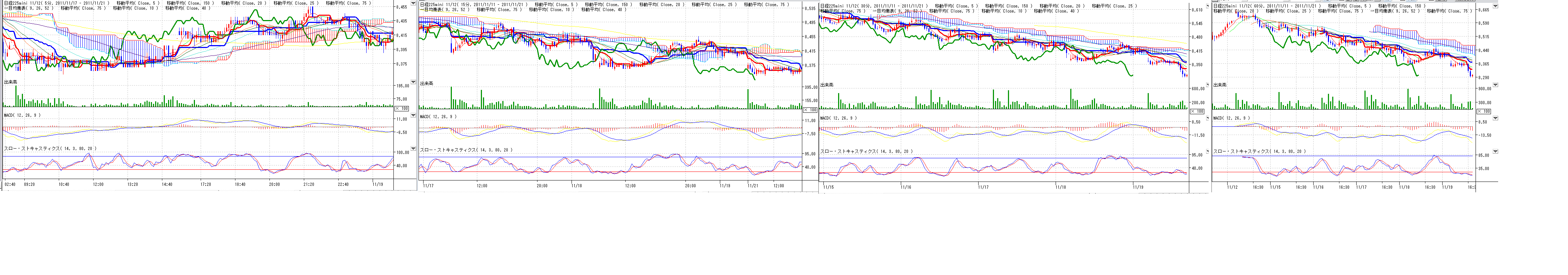Image resolution: width=1568 pixels, height=275 pixels.
Task: Click the ×100 volume scale on 5-minute chart
Action: tap(402, 108)
